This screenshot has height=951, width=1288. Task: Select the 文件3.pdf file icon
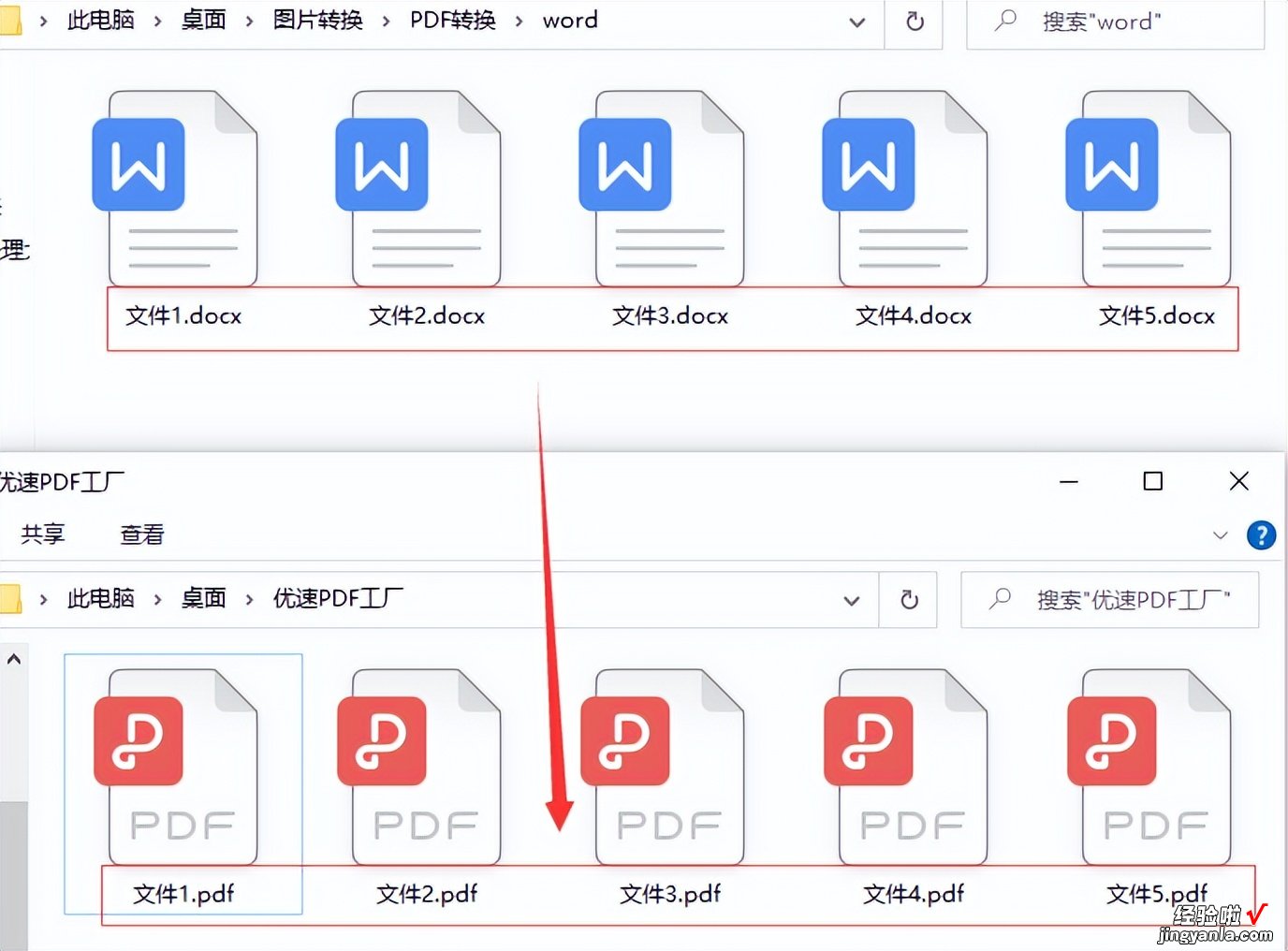662,767
